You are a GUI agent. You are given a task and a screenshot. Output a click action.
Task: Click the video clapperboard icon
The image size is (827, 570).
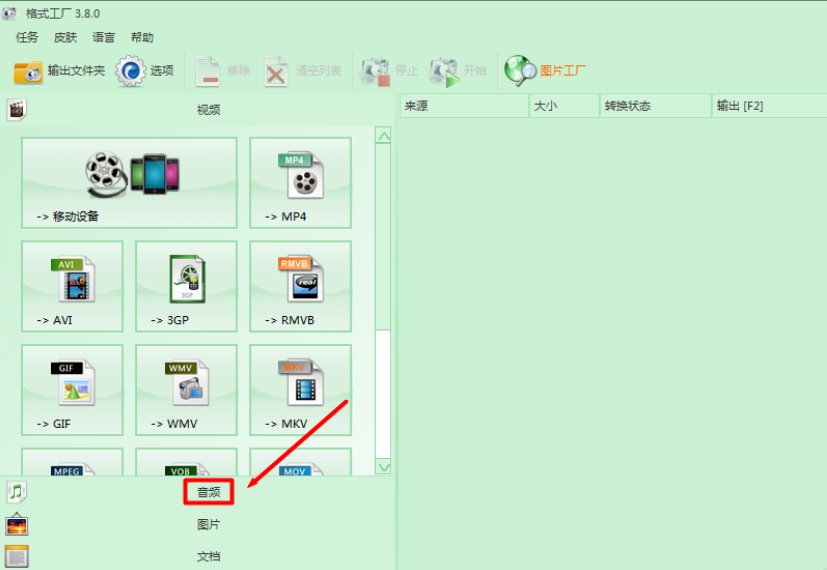17,110
